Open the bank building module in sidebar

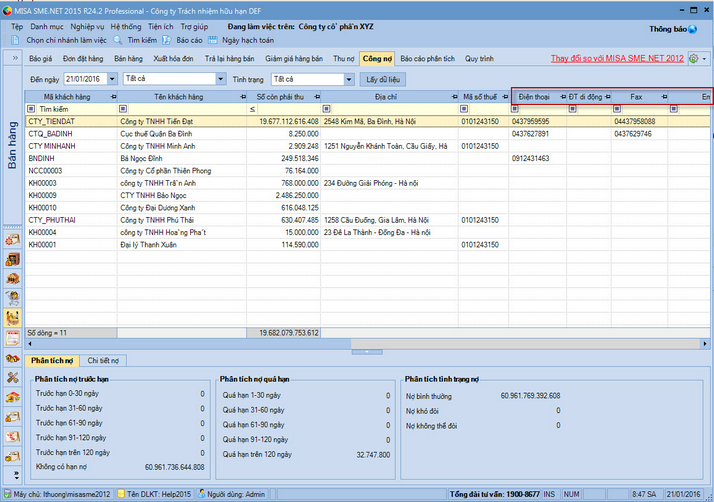(x=13, y=279)
